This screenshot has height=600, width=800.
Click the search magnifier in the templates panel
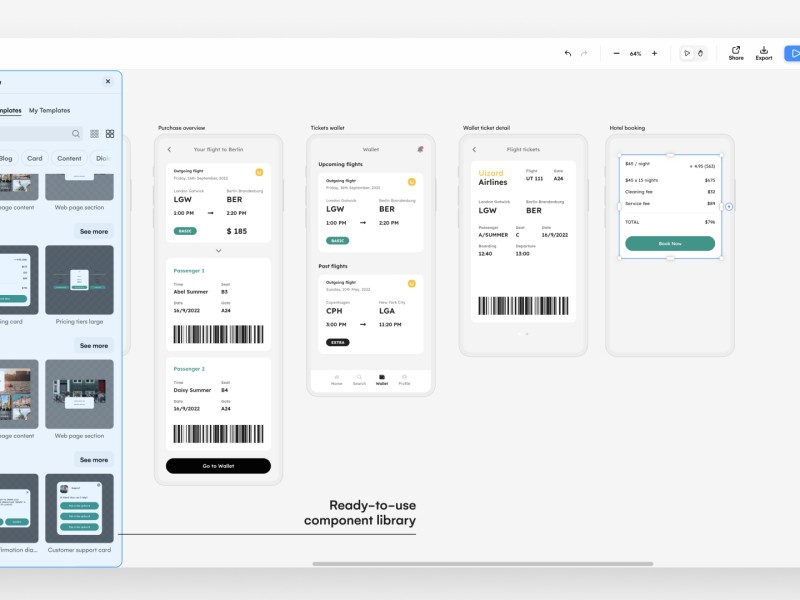point(76,134)
